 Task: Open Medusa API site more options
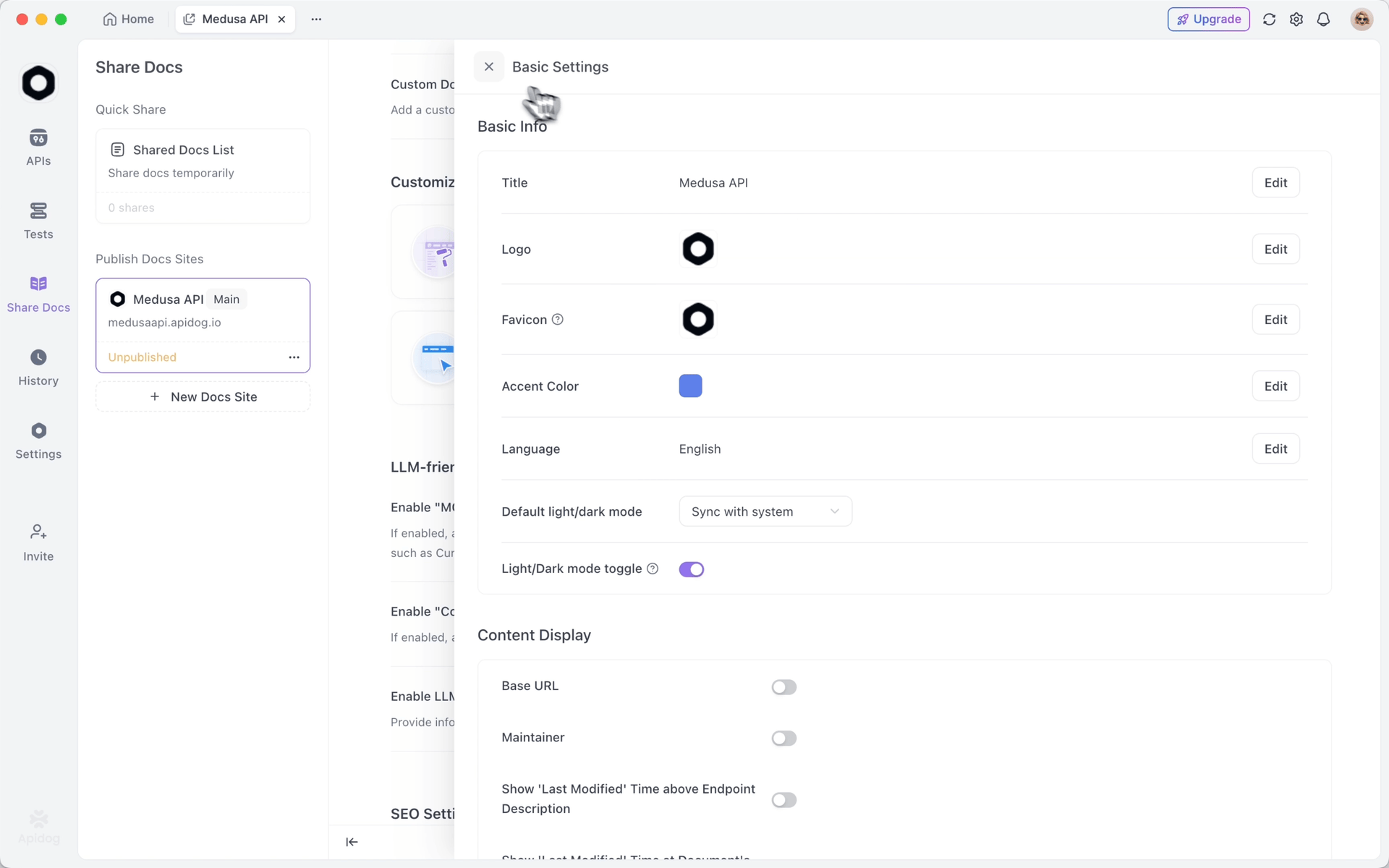pos(294,357)
